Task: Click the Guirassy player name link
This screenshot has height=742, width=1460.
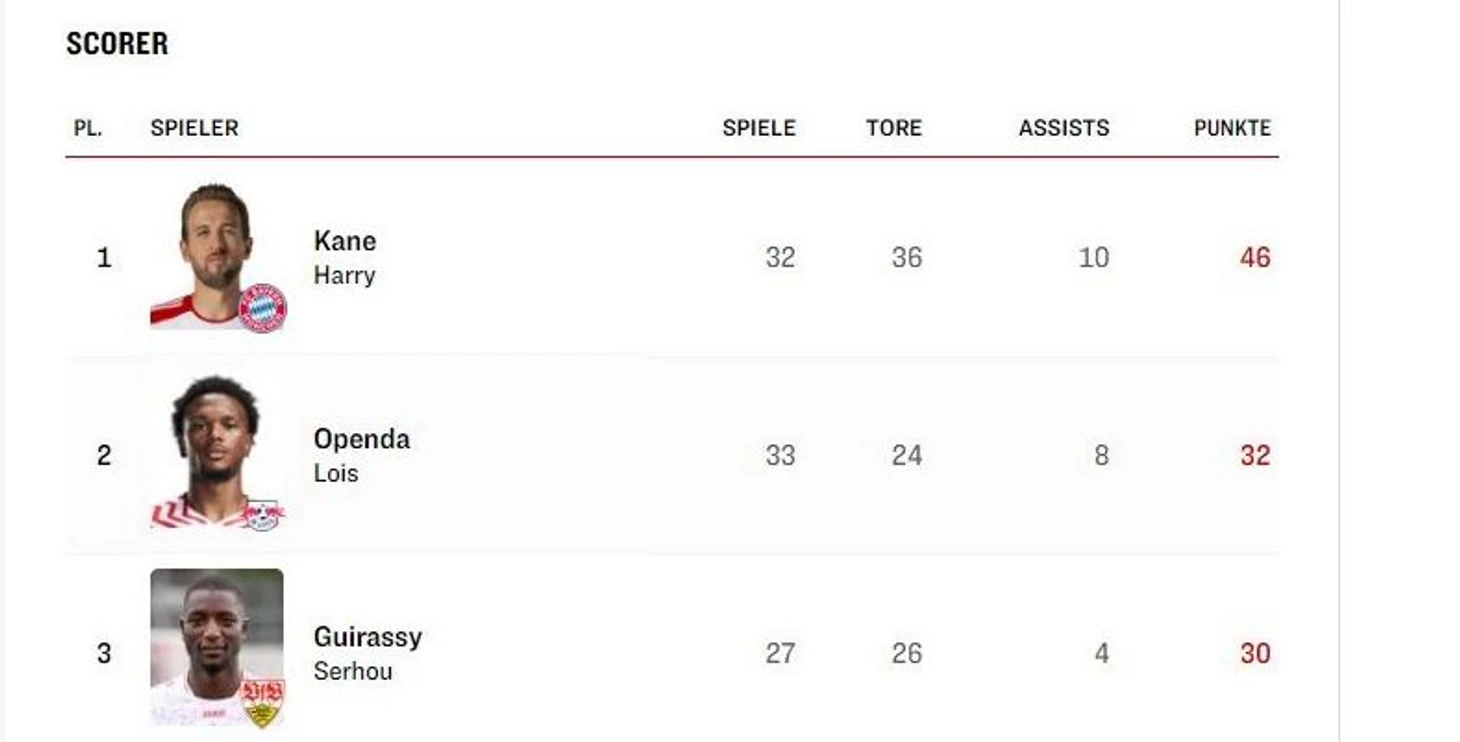Action: tap(367, 637)
